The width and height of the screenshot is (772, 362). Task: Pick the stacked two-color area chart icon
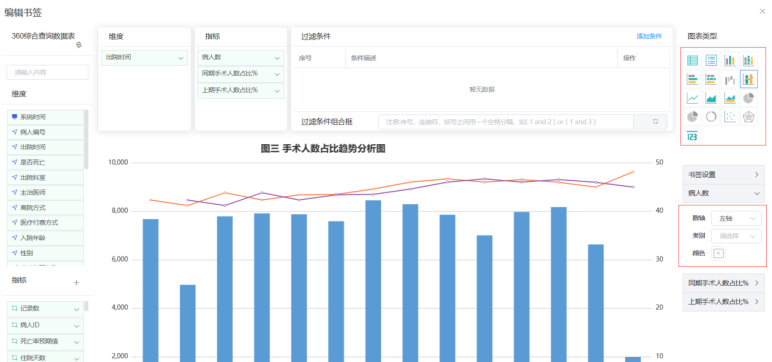(730, 98)
